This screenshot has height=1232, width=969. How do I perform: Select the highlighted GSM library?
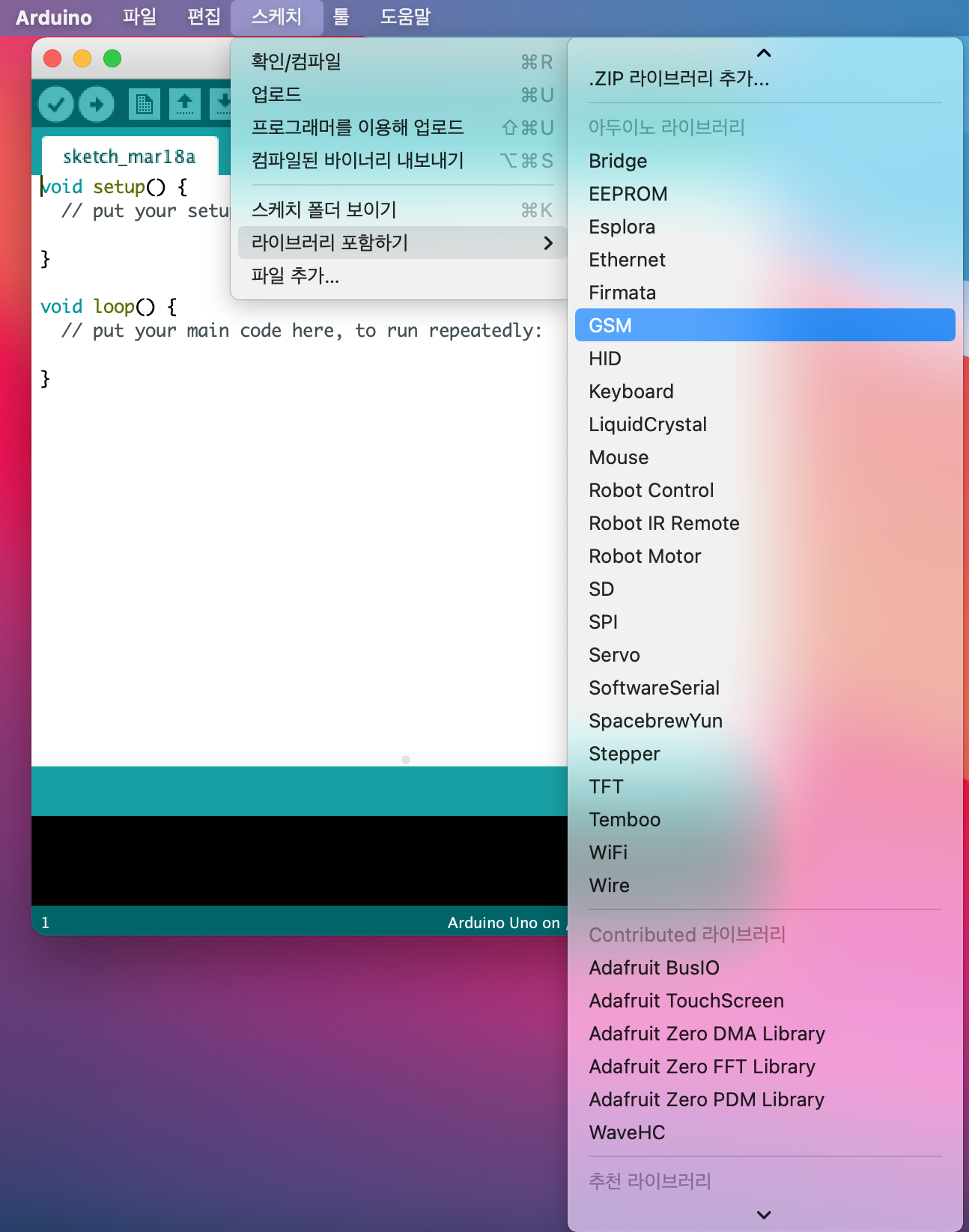(x=765, y=326)
